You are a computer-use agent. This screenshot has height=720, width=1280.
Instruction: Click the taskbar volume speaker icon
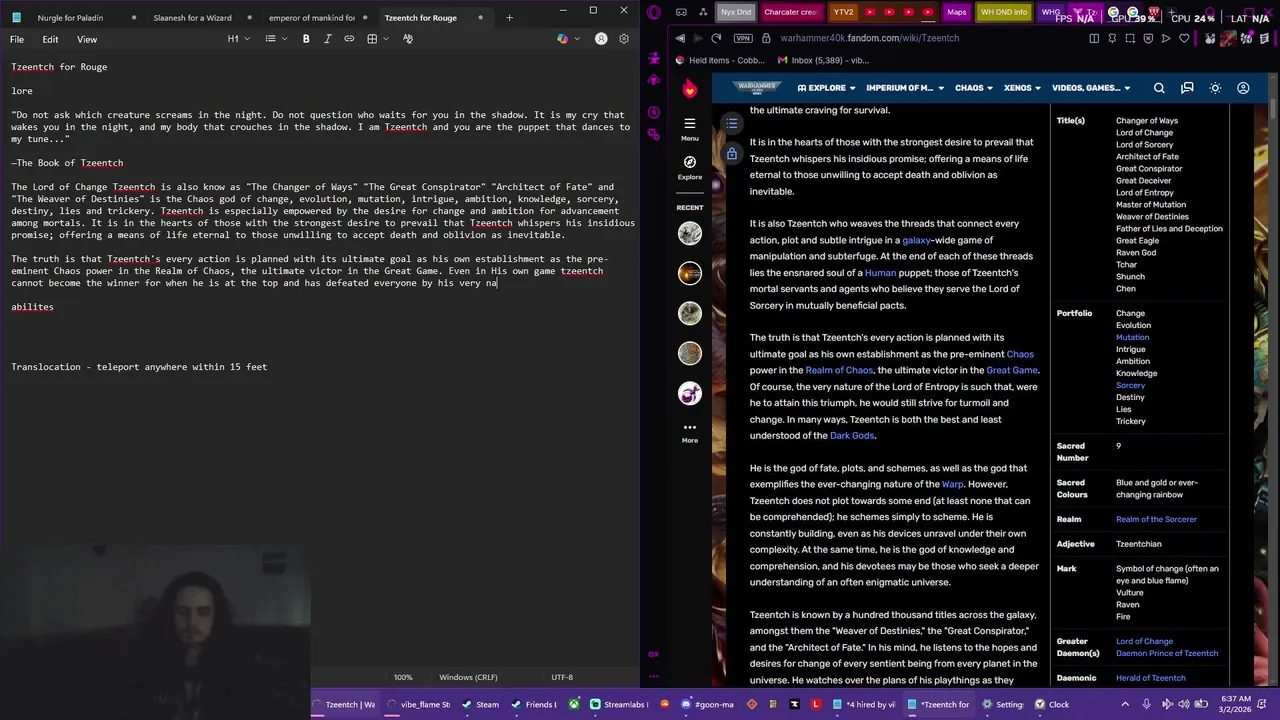(x=1186, y=704)
